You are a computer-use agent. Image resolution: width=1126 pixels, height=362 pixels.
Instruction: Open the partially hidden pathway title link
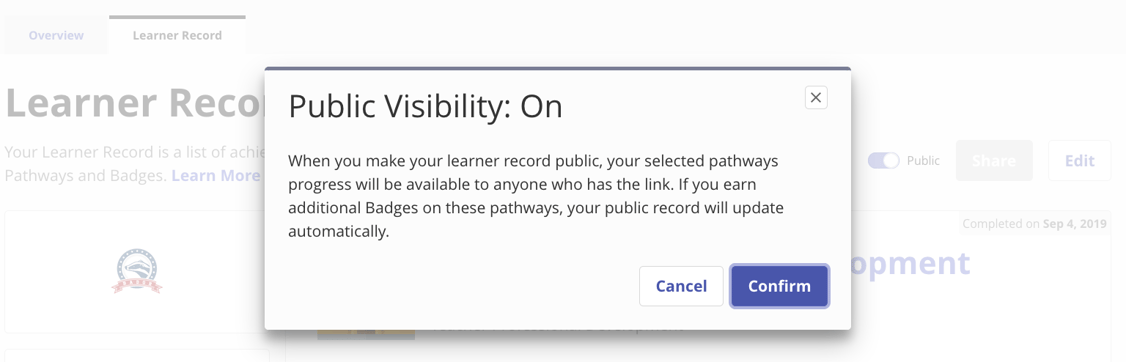click(911, 264)
